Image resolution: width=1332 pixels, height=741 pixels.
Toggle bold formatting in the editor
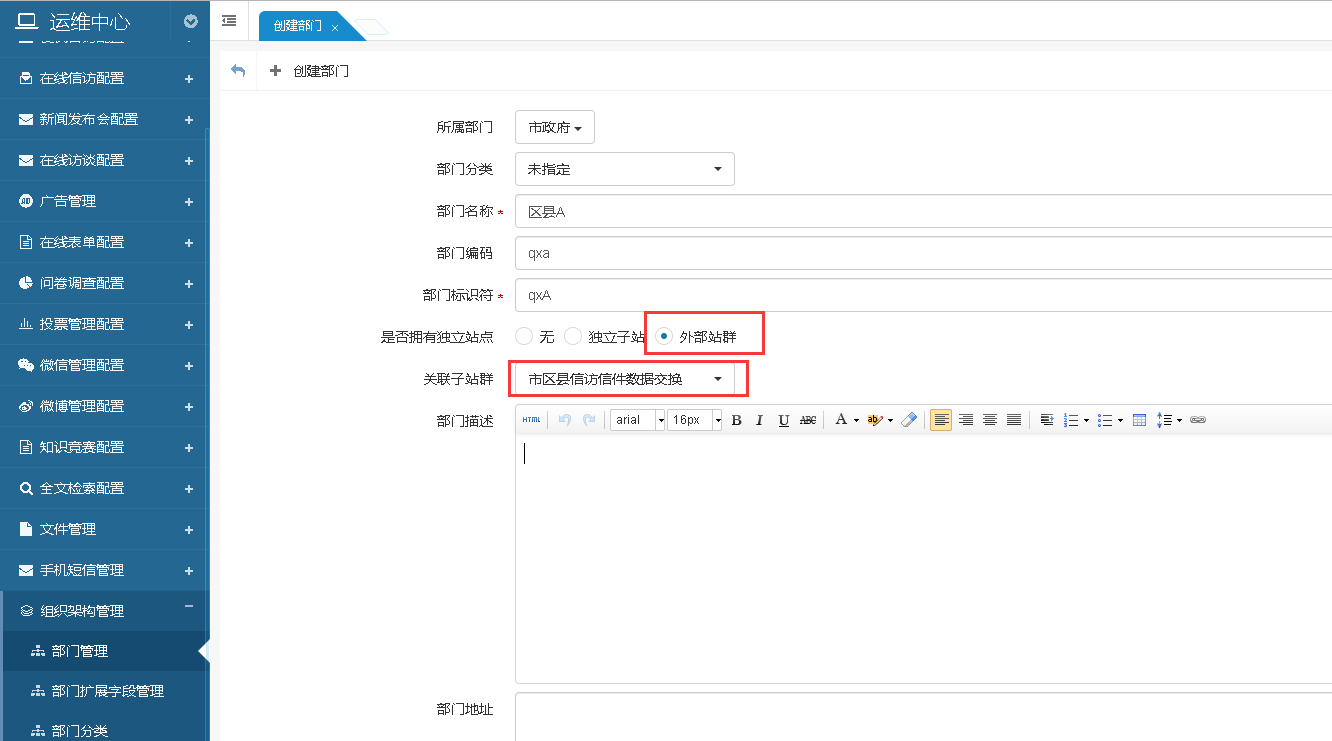(736, 420)
